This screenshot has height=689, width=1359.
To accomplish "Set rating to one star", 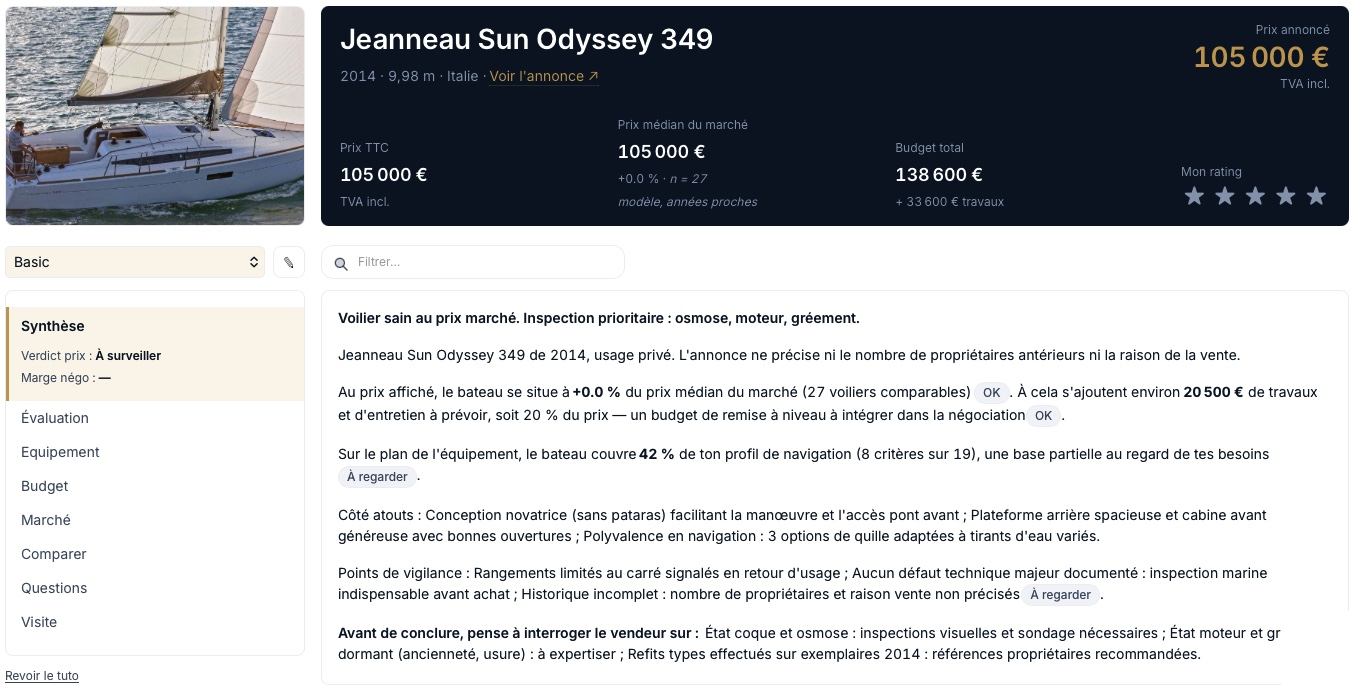I will tap(1194, 196).
